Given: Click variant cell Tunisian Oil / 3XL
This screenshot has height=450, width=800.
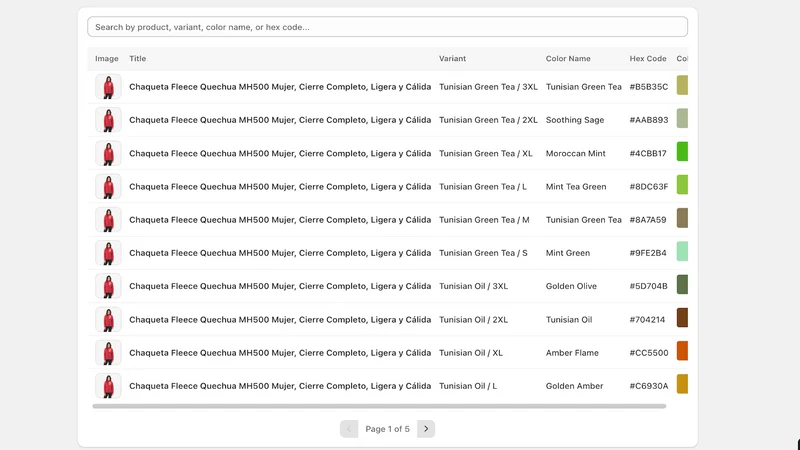Looking at the screenshot, I should [x=473, y=286].
